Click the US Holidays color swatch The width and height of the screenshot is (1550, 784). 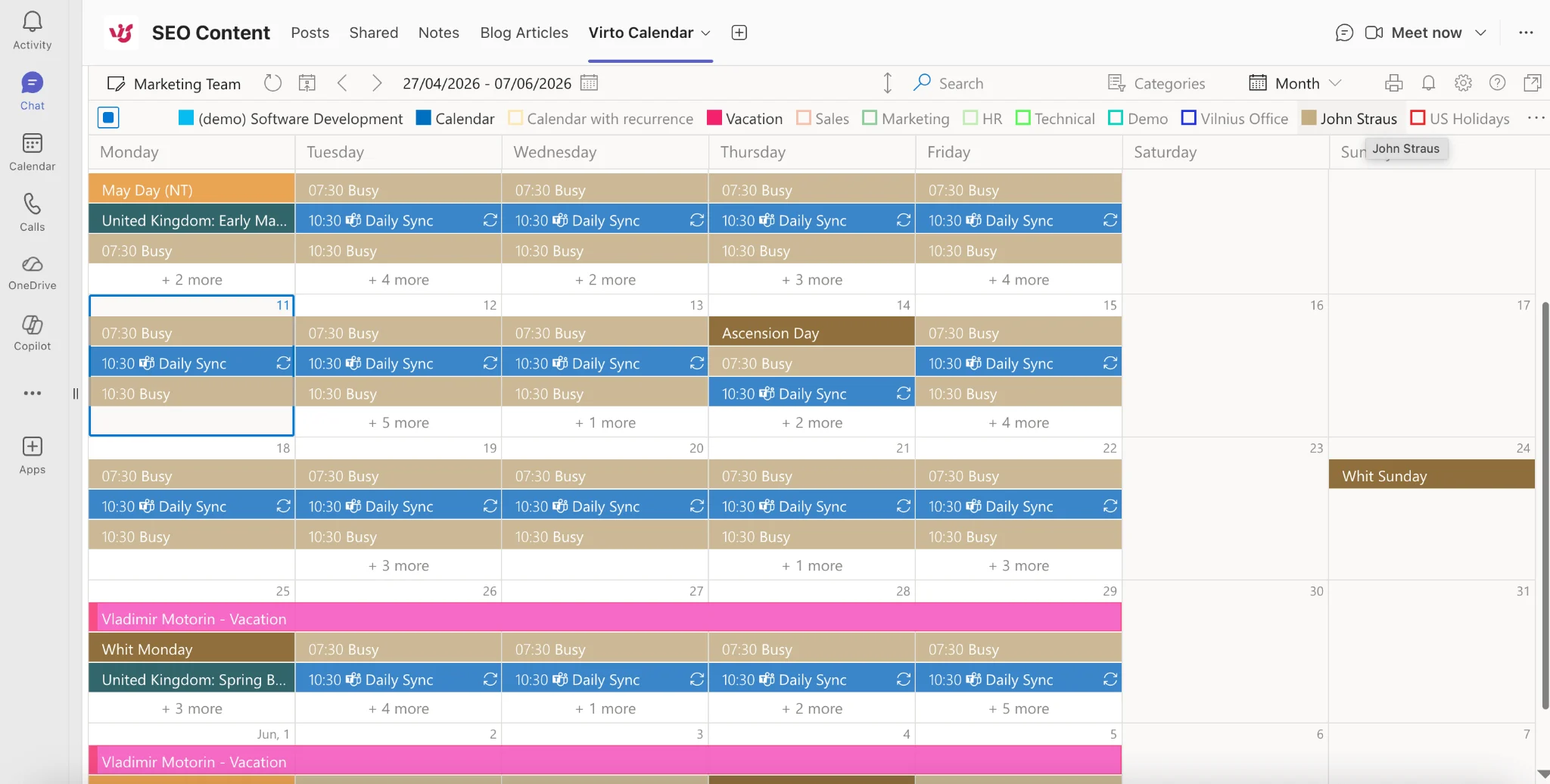tap(1418, 118)
